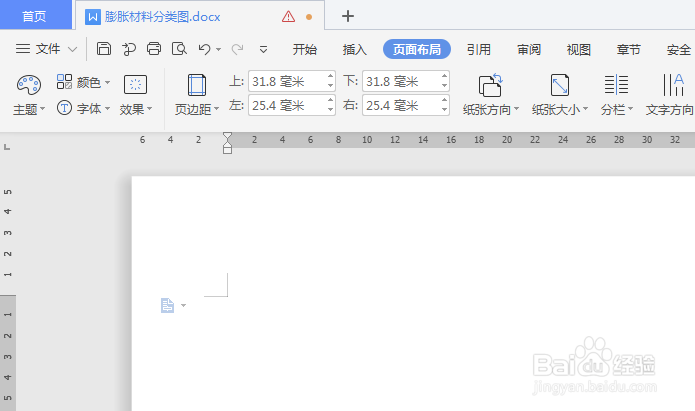This screenshot has width=695, height=411.
Task: Click the export-to-PDF icon beside save
Action: pos(129,49)
